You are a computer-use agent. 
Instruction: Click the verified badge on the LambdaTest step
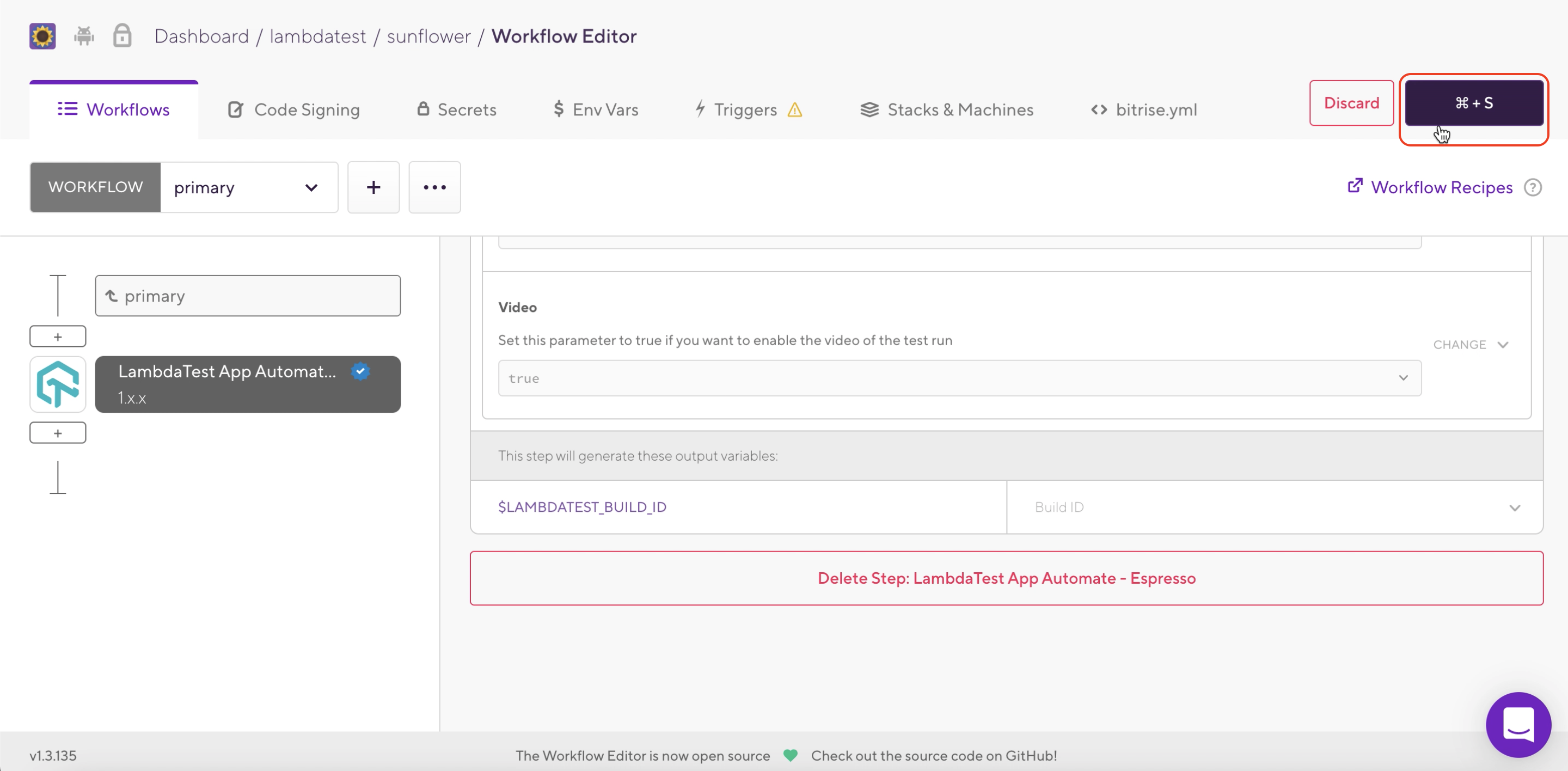pyautogui.click(x=360, y=371)
